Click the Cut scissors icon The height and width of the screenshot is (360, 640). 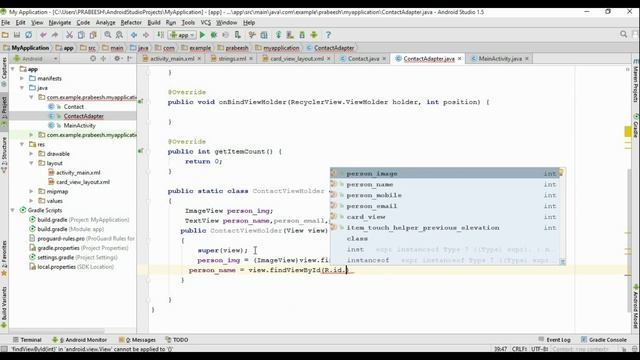tap(69, 35)
